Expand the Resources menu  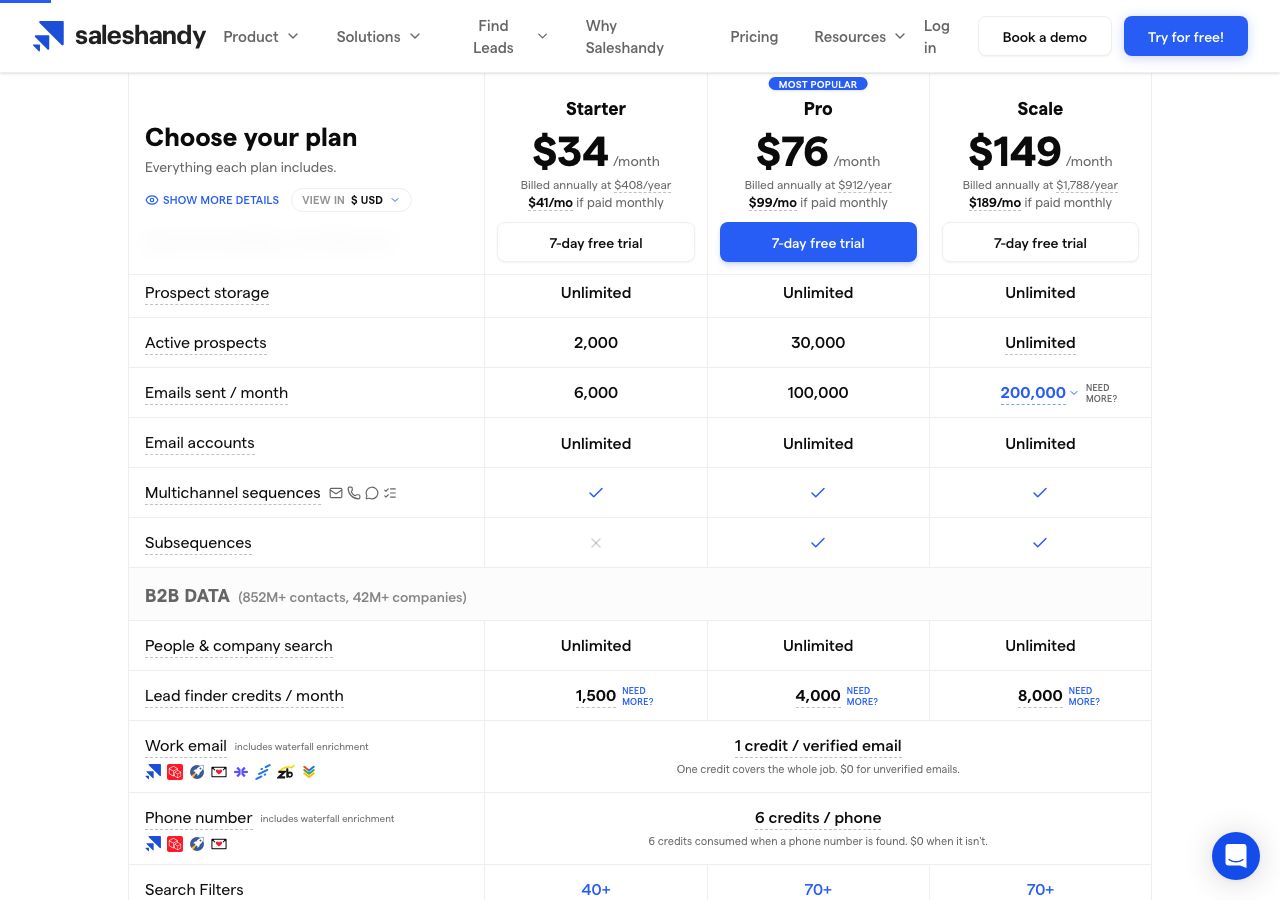point(860,37)
